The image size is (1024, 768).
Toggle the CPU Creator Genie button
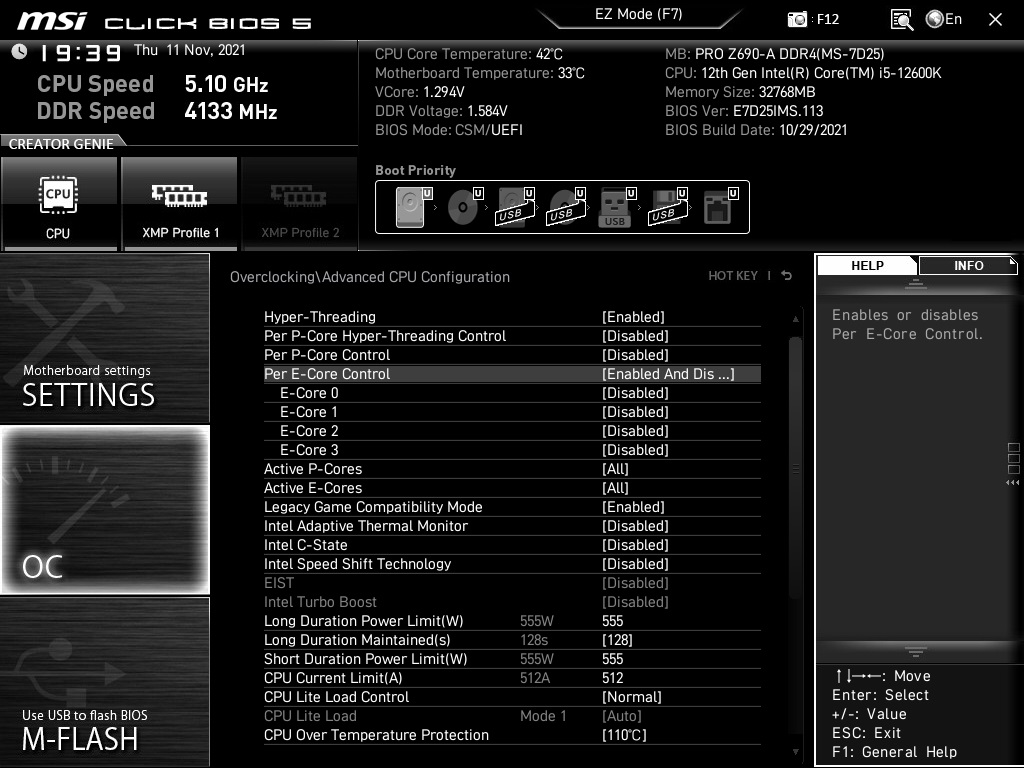click(59, 204)
